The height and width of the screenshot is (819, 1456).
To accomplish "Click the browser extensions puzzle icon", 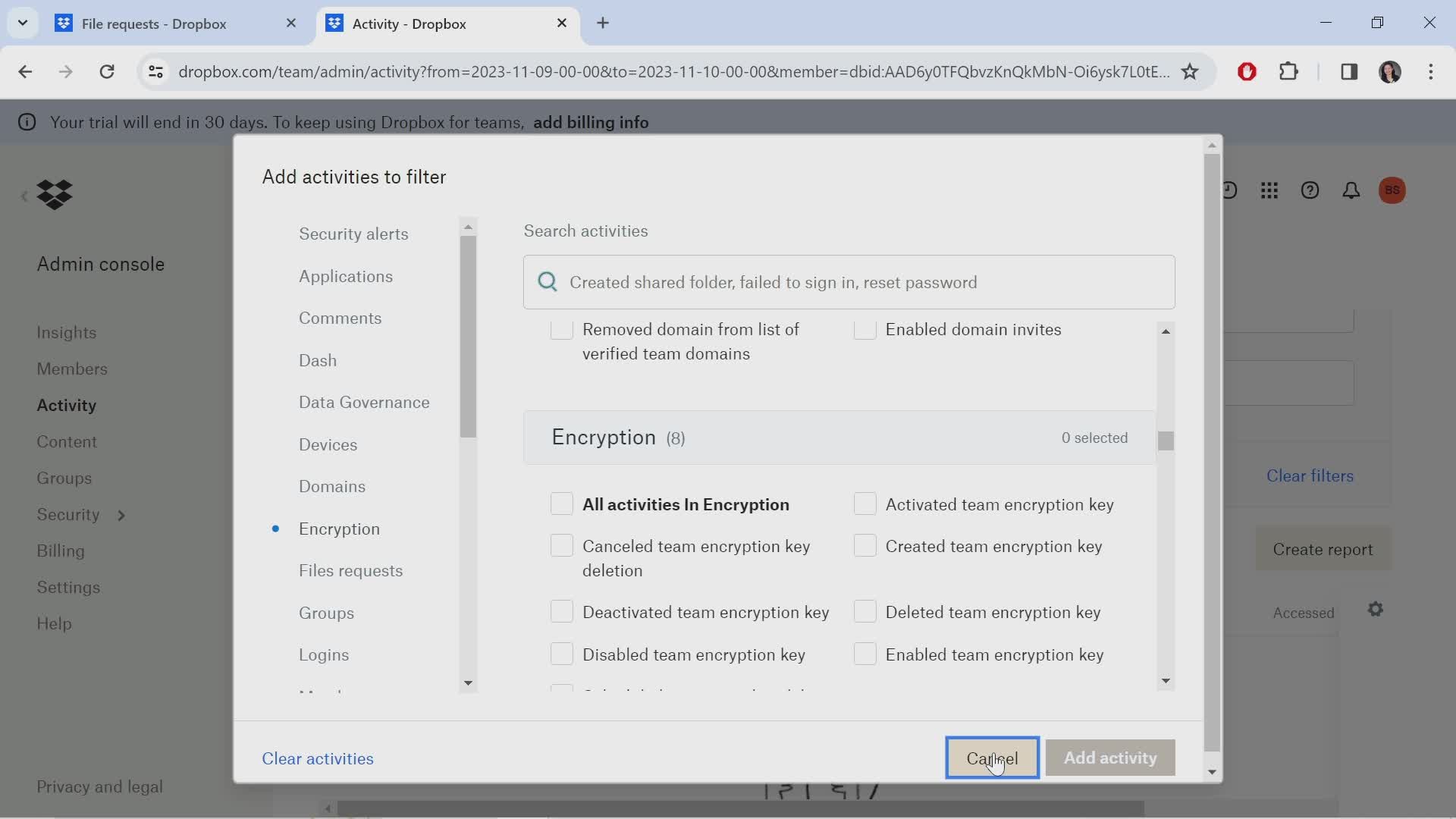I will 1289,71.
